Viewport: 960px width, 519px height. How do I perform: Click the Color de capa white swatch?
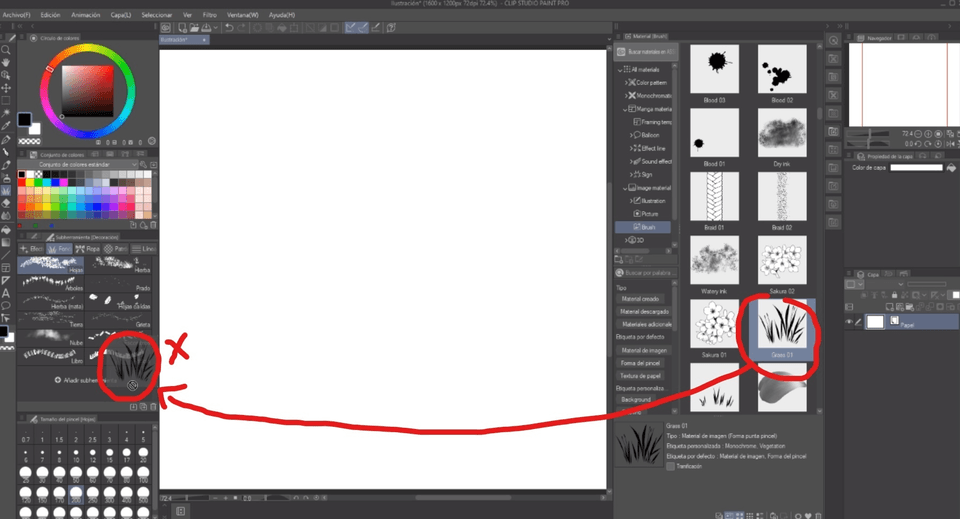(x=916, y=168)
